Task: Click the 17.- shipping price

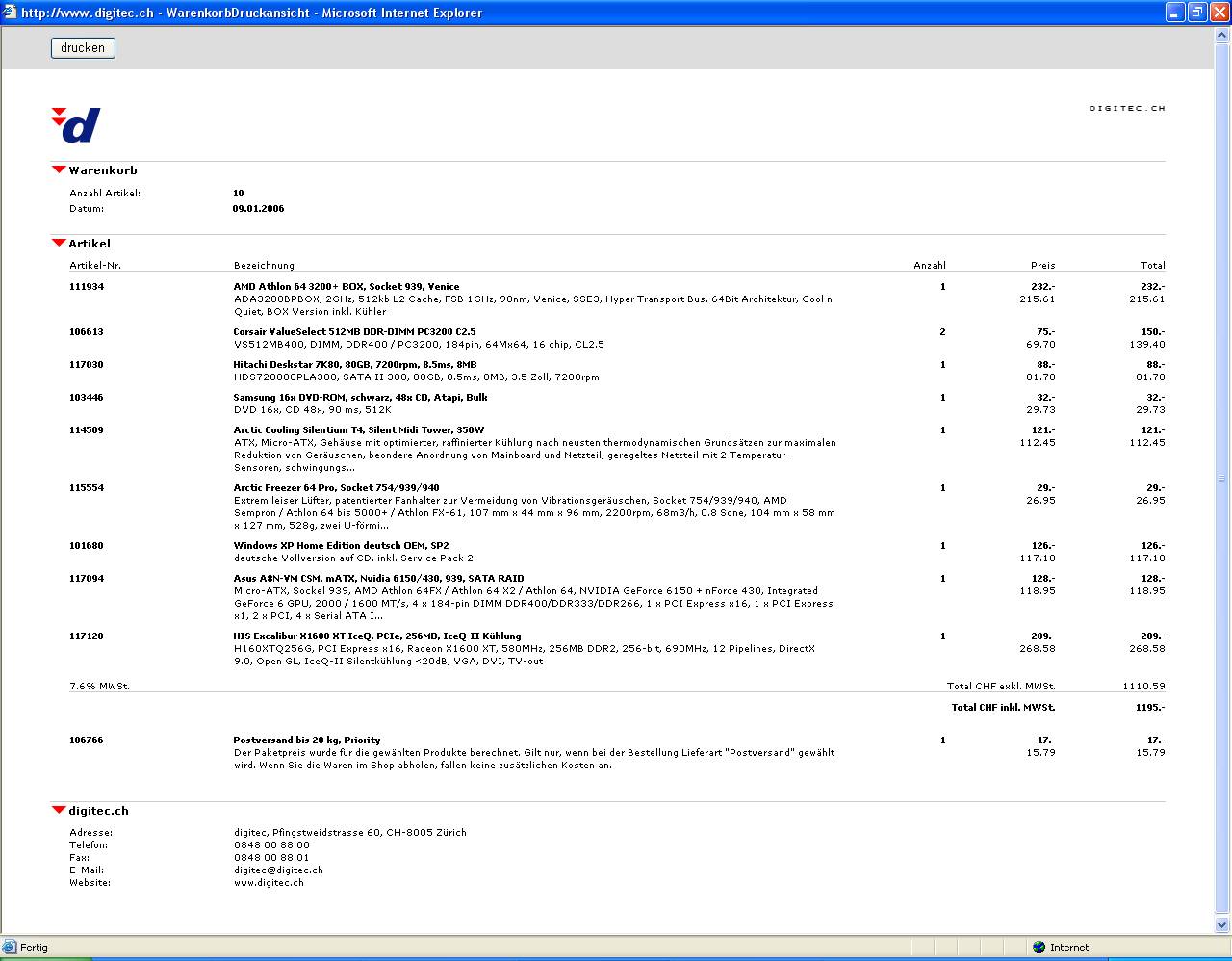Action: 1046,740
